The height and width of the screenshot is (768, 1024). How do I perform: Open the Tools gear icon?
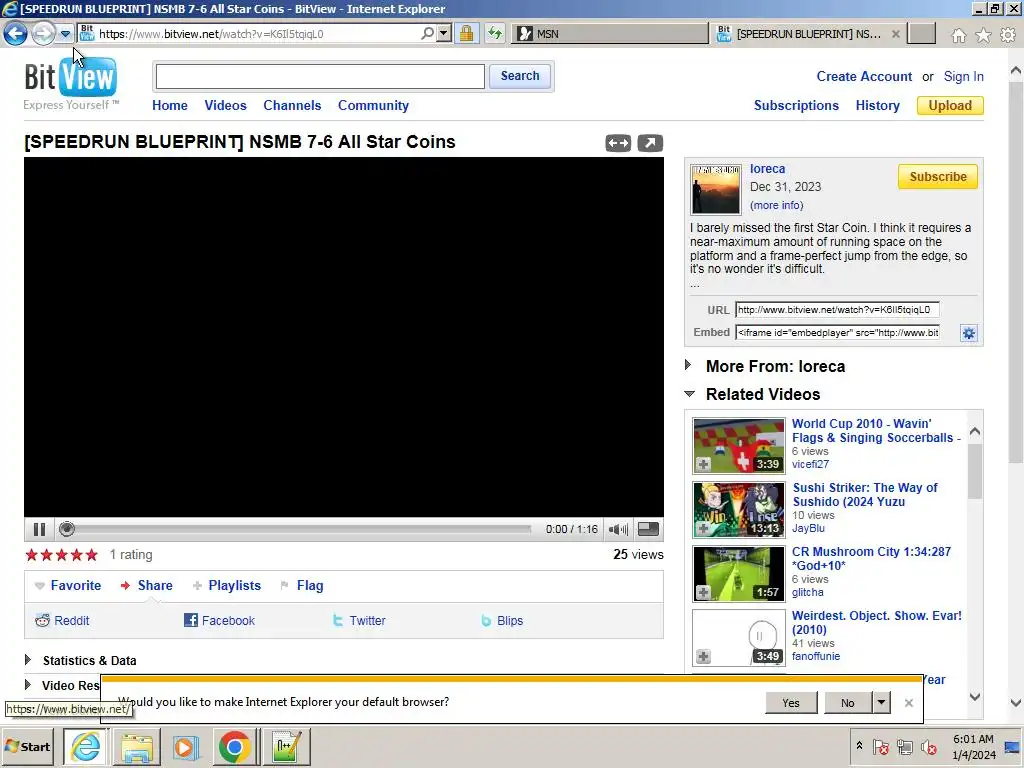pos(1008,35)
